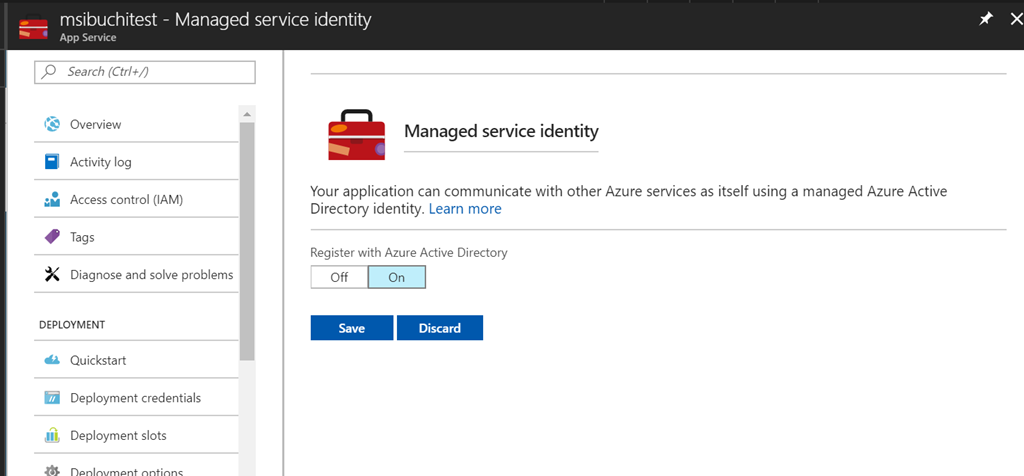
Task: Save the managed identity setting
Action: [x=351, y=328]
